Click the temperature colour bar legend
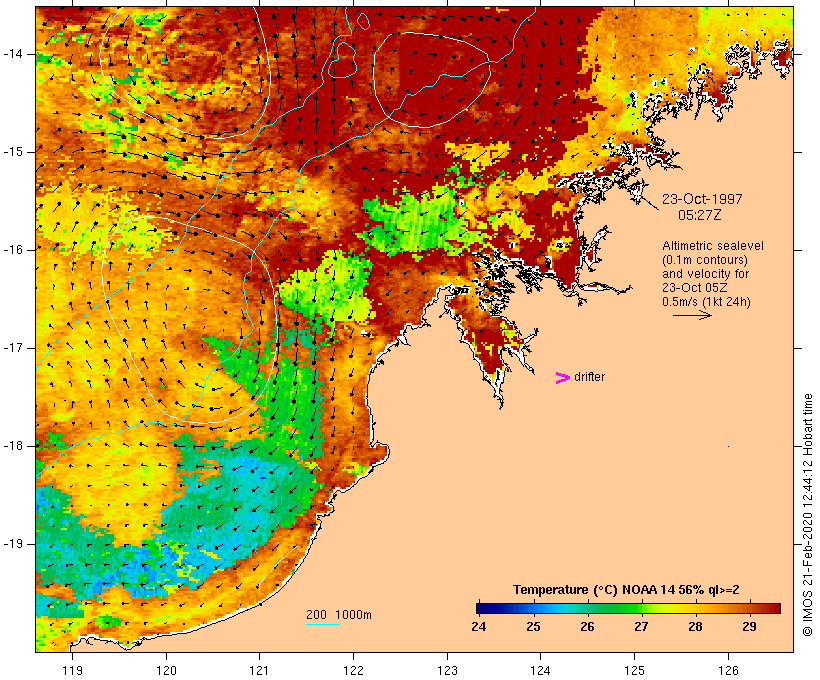The height and width of the screenshot is (680, 820). [x=628, y=608]
